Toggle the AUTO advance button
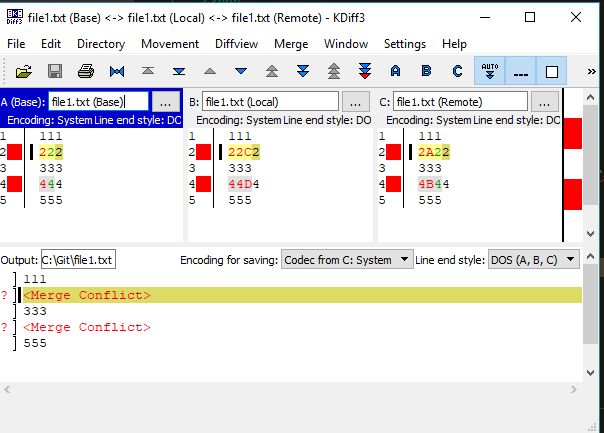Image resolution: width=604 pixels, height=433 pixels. click(490, 71)
